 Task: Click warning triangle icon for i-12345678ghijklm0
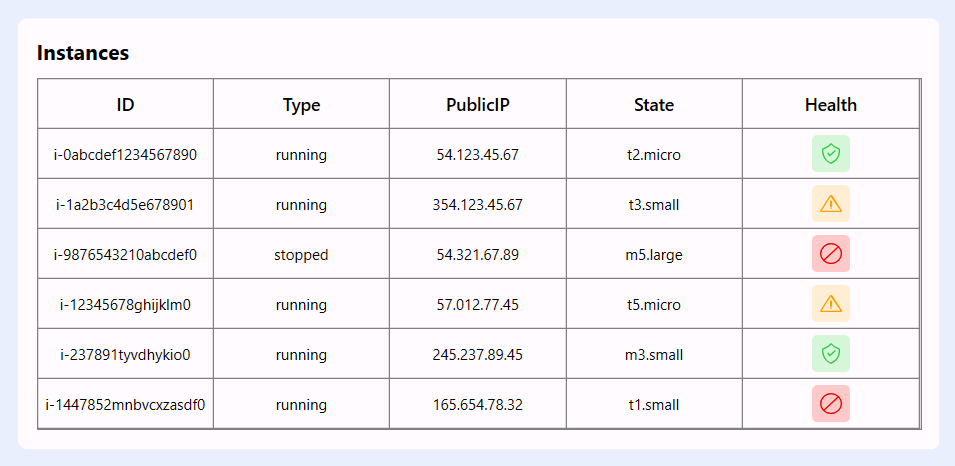point(830,304)
